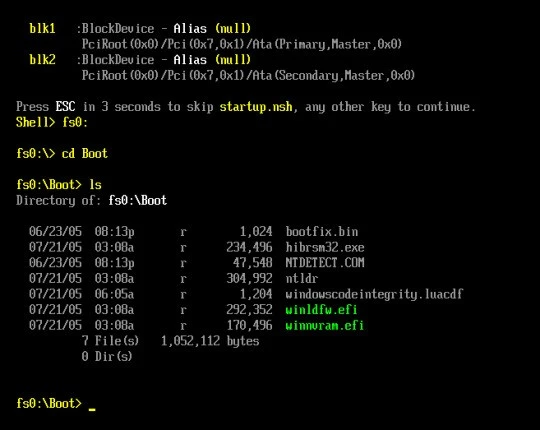Click the "Directory of: fs0:\Boot" path
540x430 pixels.
click(92, 200)
